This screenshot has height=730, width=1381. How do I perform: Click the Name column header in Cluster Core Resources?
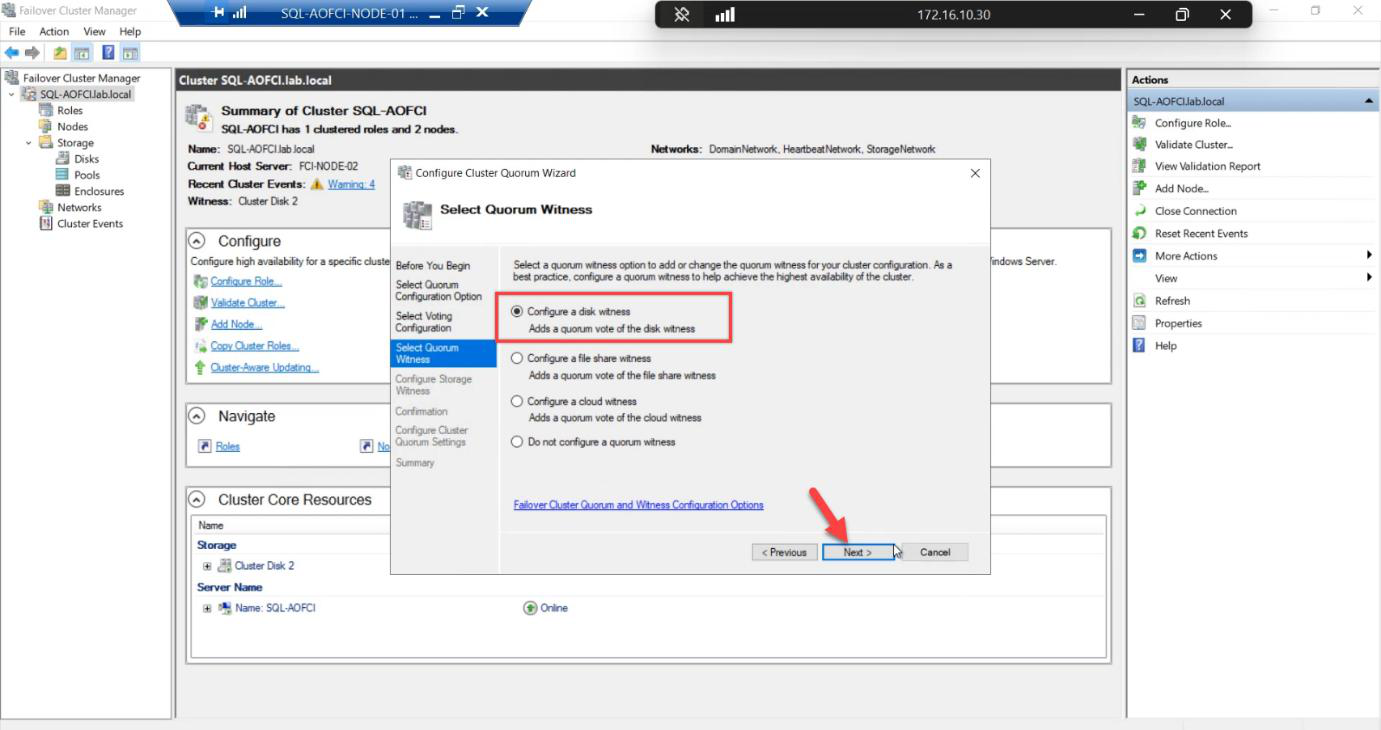tap(211, 525)
